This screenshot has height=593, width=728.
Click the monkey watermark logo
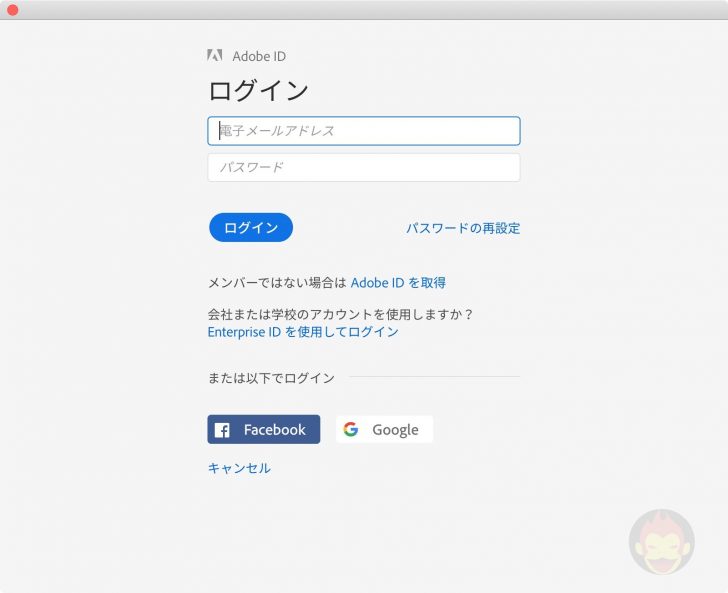coord(661,542)
